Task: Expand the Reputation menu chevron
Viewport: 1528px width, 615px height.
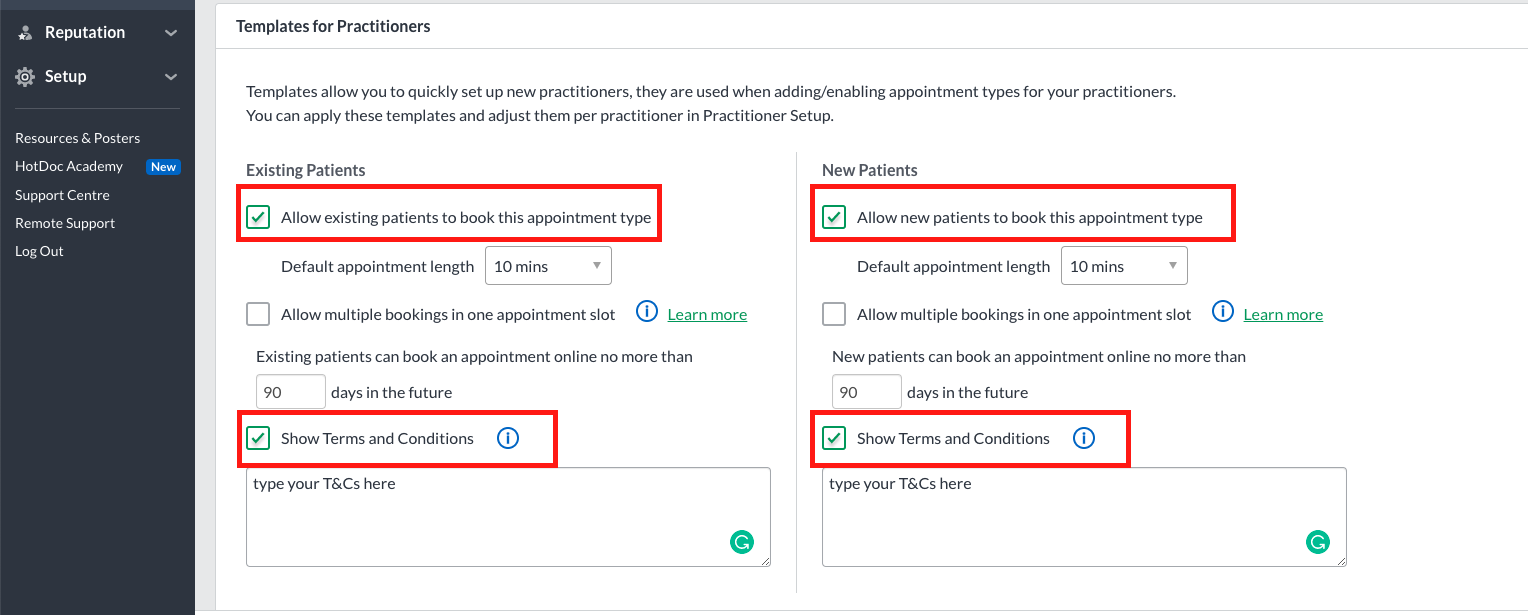Action: click(x=171, y=33)
